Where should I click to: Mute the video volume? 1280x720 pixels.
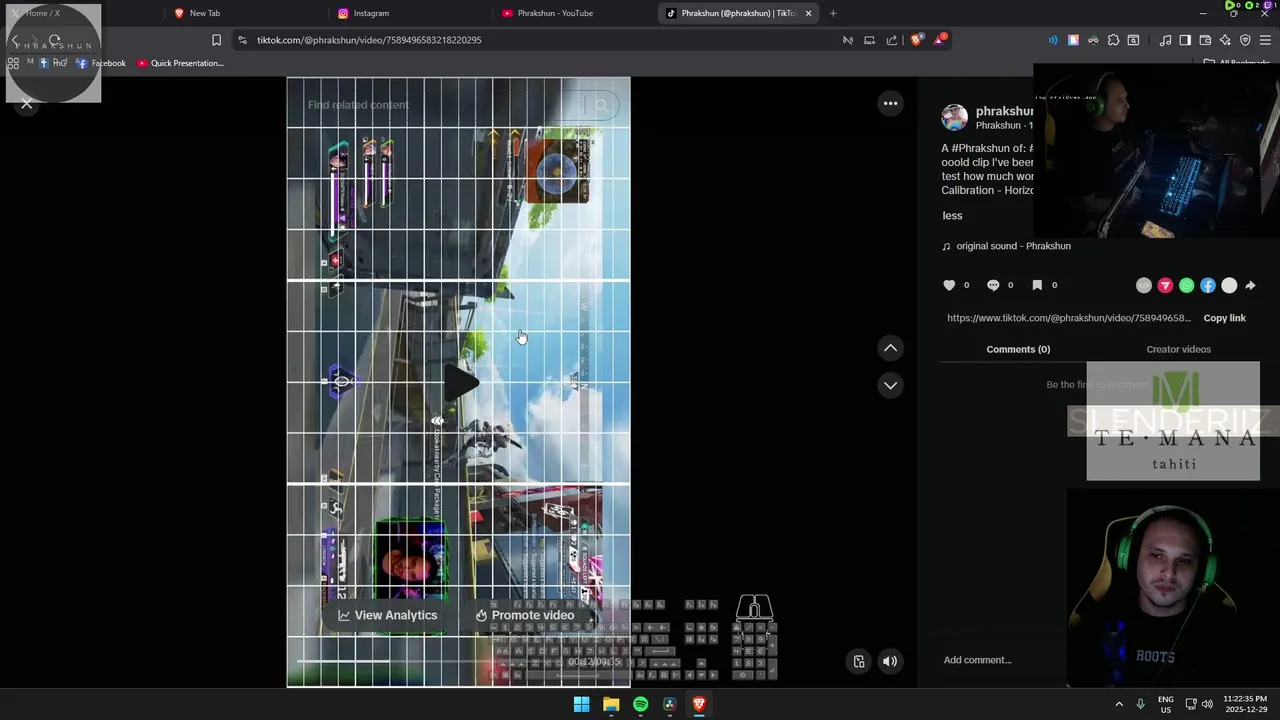click(x=890, y=661)
